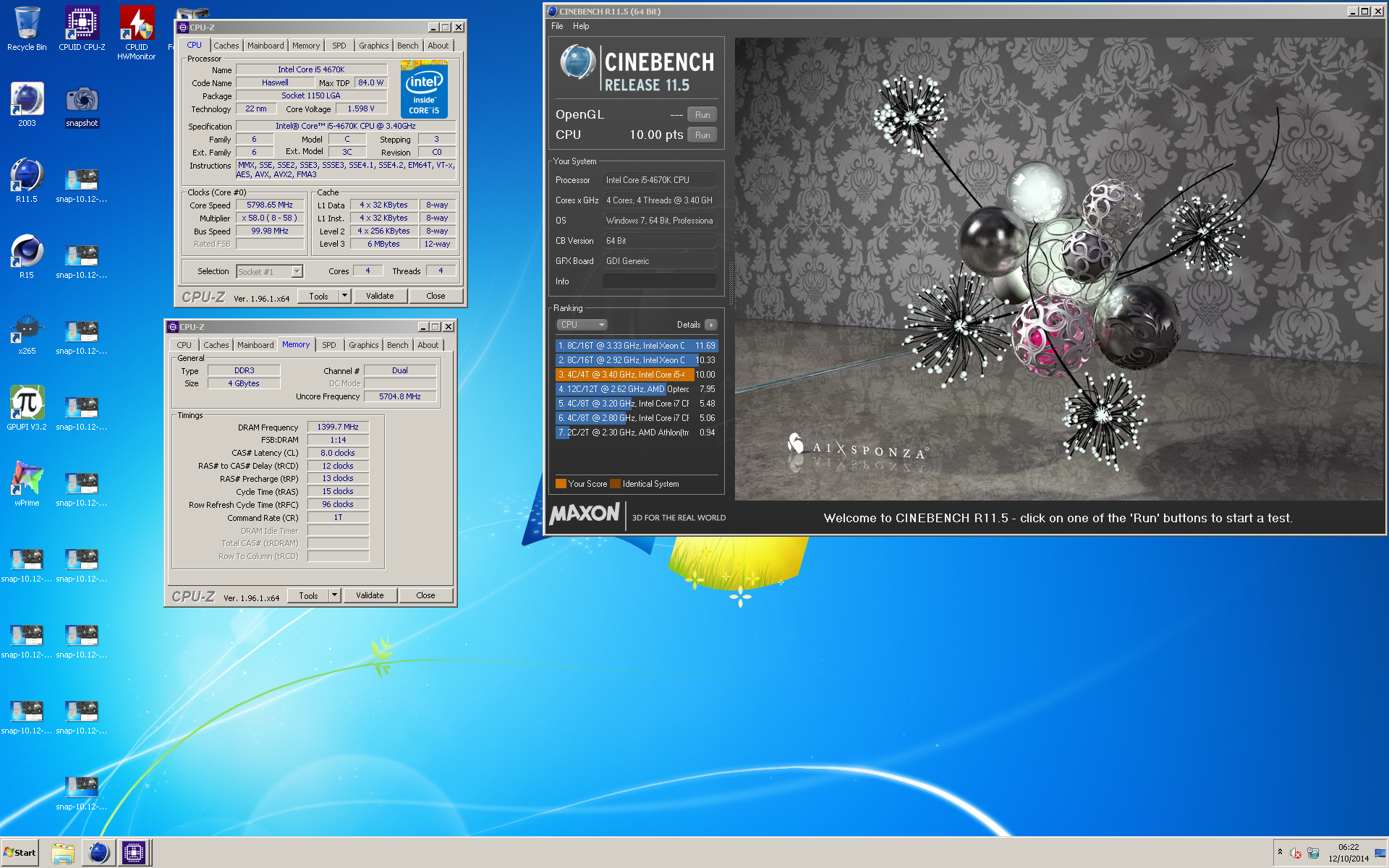Click Close button in lower CPU-Z window
Image resolution: width=1389 pixels, height=868 pixels.
pos(425,596)
